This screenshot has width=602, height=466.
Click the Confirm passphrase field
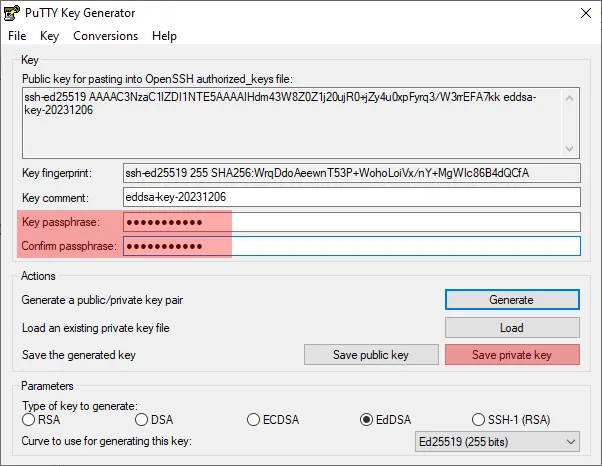[x=352, y=246]
